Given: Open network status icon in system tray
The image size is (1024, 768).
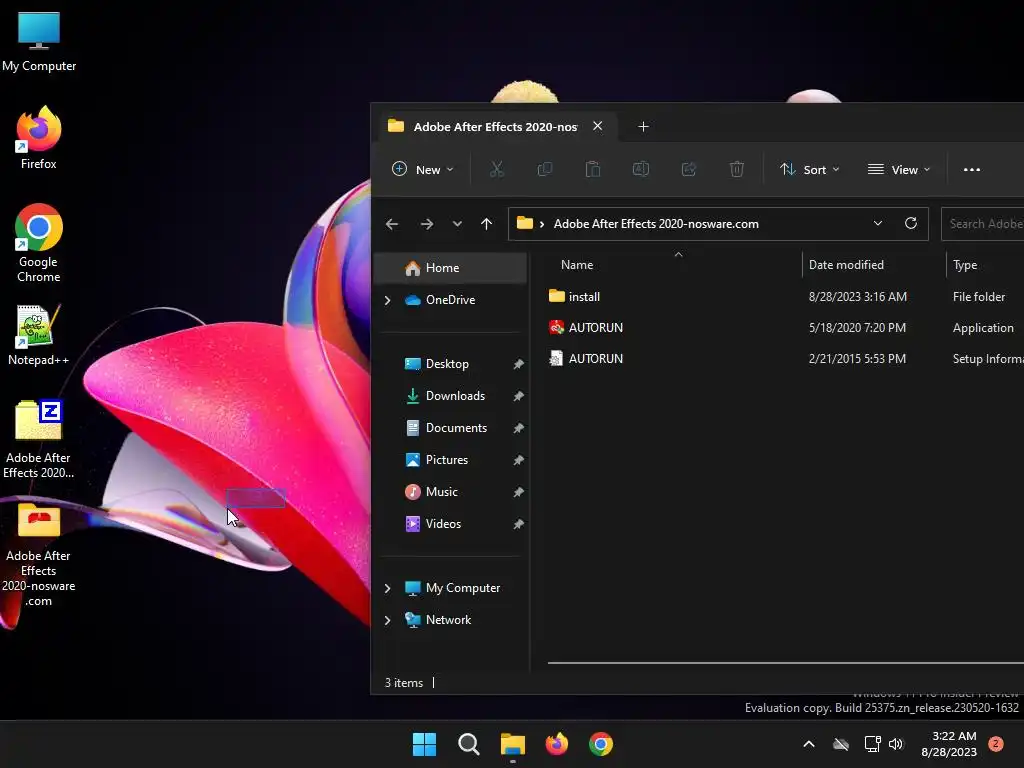Looking at the screenshot, I should point(872,744).
